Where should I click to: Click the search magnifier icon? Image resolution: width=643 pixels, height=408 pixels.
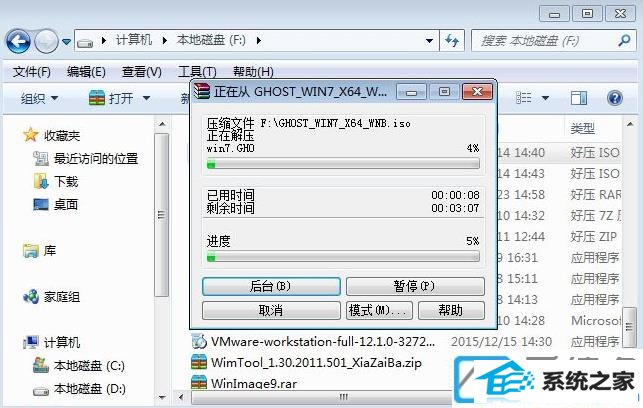pos(624,40)
